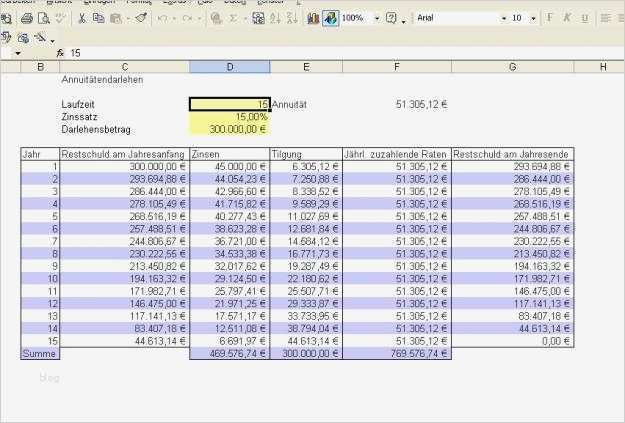Select Zinsen cell 6.691,97 €
This screenshot has height=423, width=625.
230,341
